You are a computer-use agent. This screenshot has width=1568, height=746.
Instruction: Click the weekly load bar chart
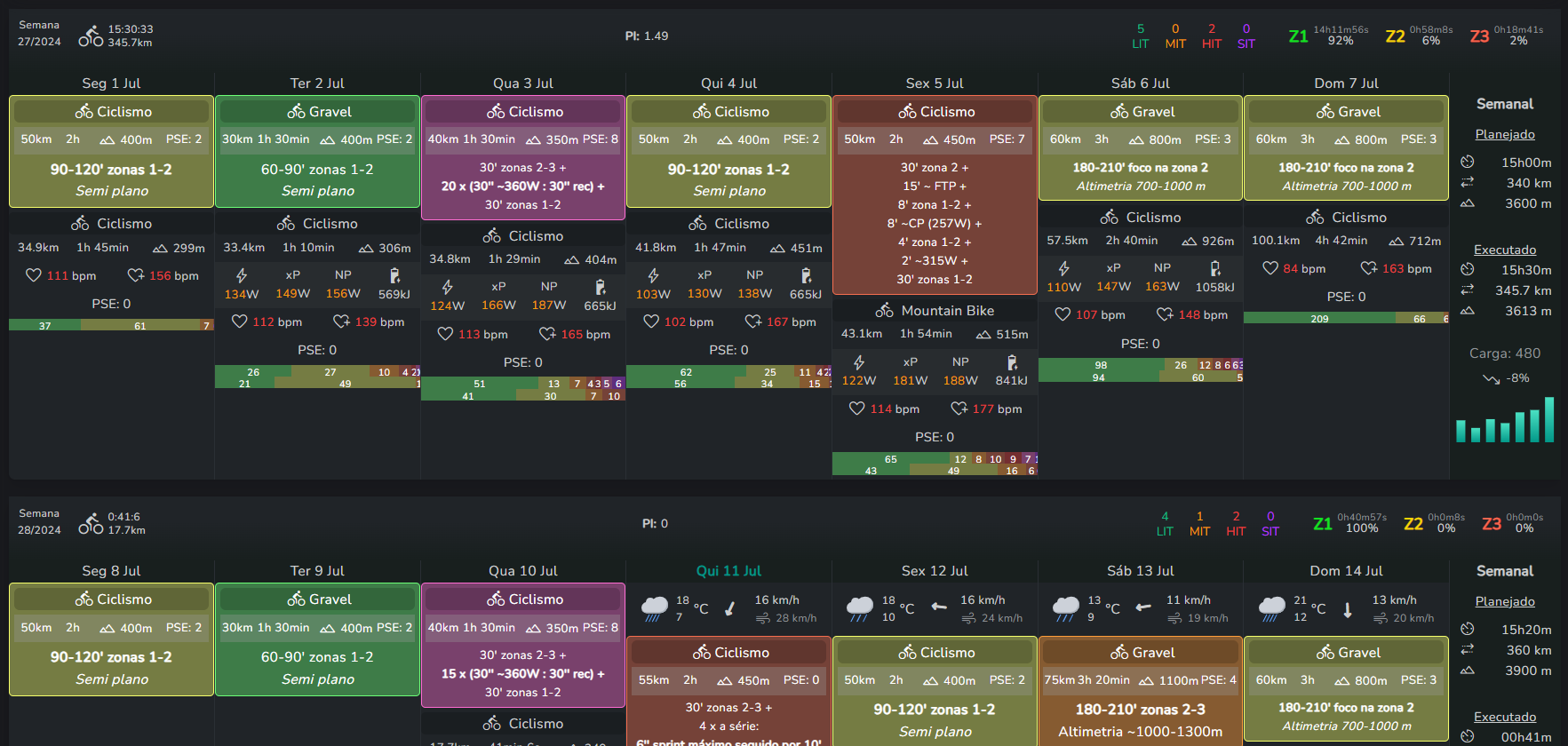click(1505, 419)
